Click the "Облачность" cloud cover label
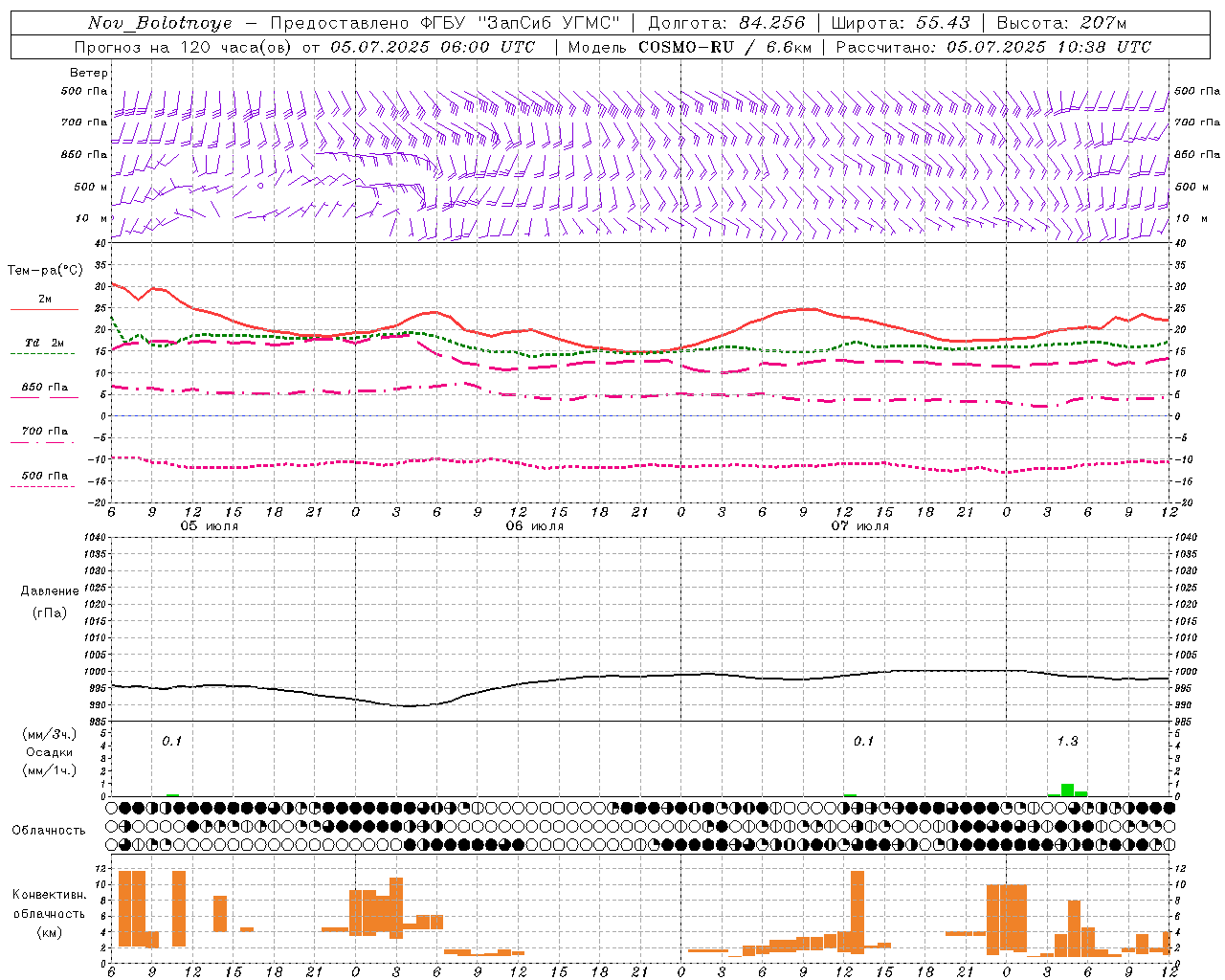Screen dimensions: 1225x980 (49, 830)
